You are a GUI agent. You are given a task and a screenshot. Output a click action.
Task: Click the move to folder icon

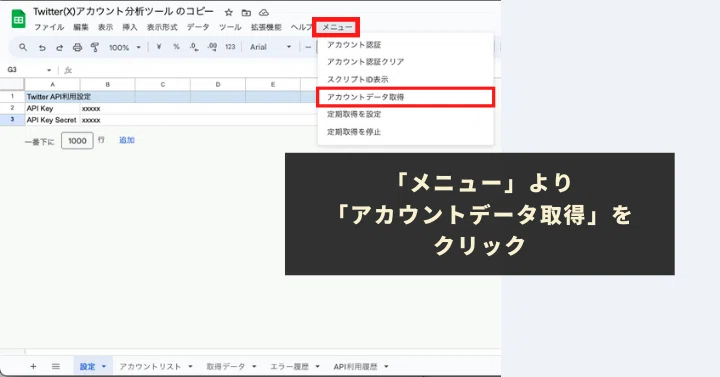click(x=246, y=12)
